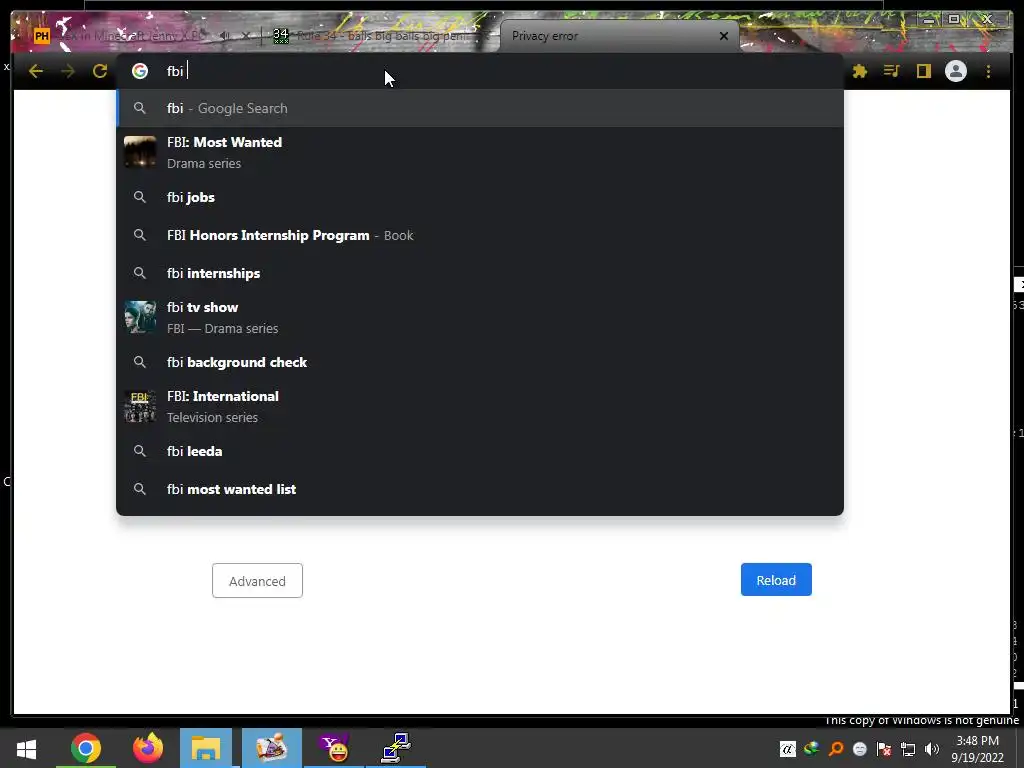Select the 'fbi - Google Search' suggestion
This screenshot has width=1024, height=768.
pos(480,108)
